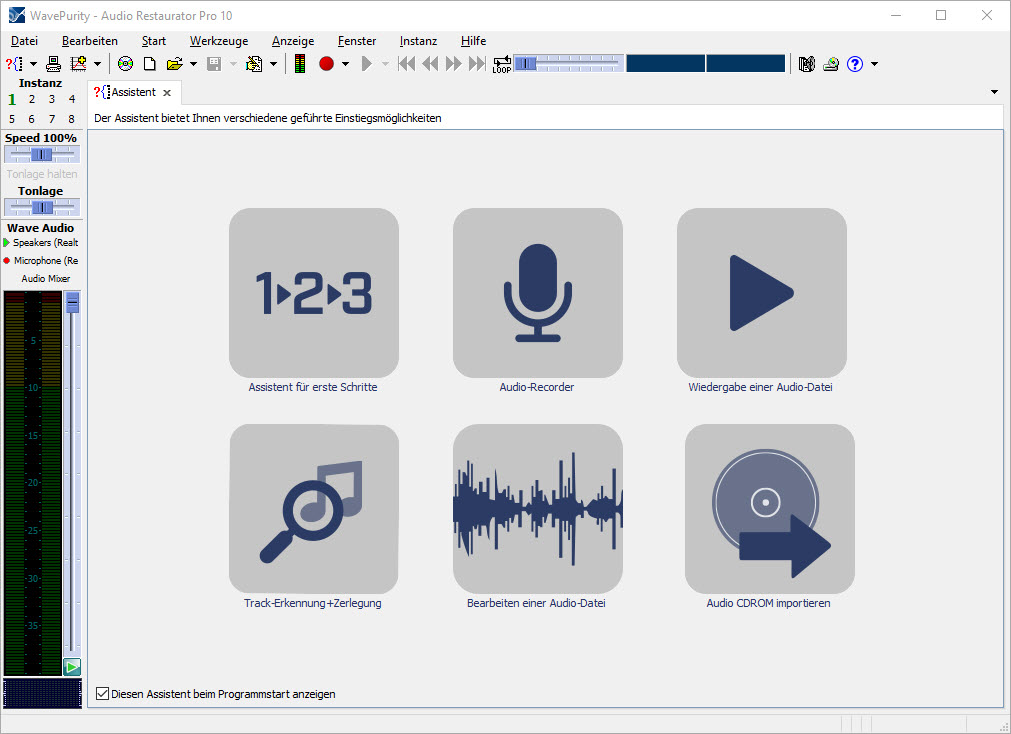Open the Audio Mixer link
Viewport: 1011px width, 734px height.
tap(46, 279)
